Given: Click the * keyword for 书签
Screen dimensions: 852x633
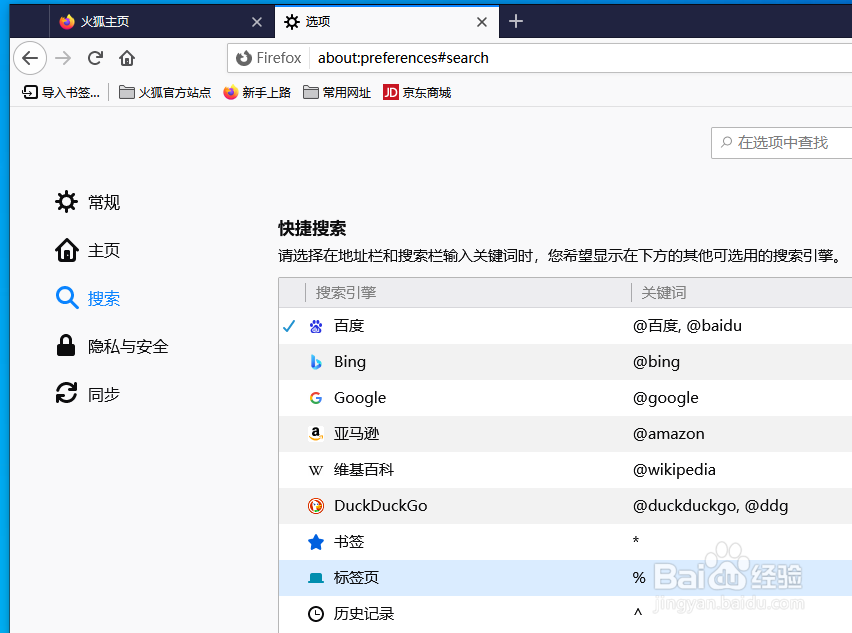Looking at the screenshot, I should tap(636, 540).
